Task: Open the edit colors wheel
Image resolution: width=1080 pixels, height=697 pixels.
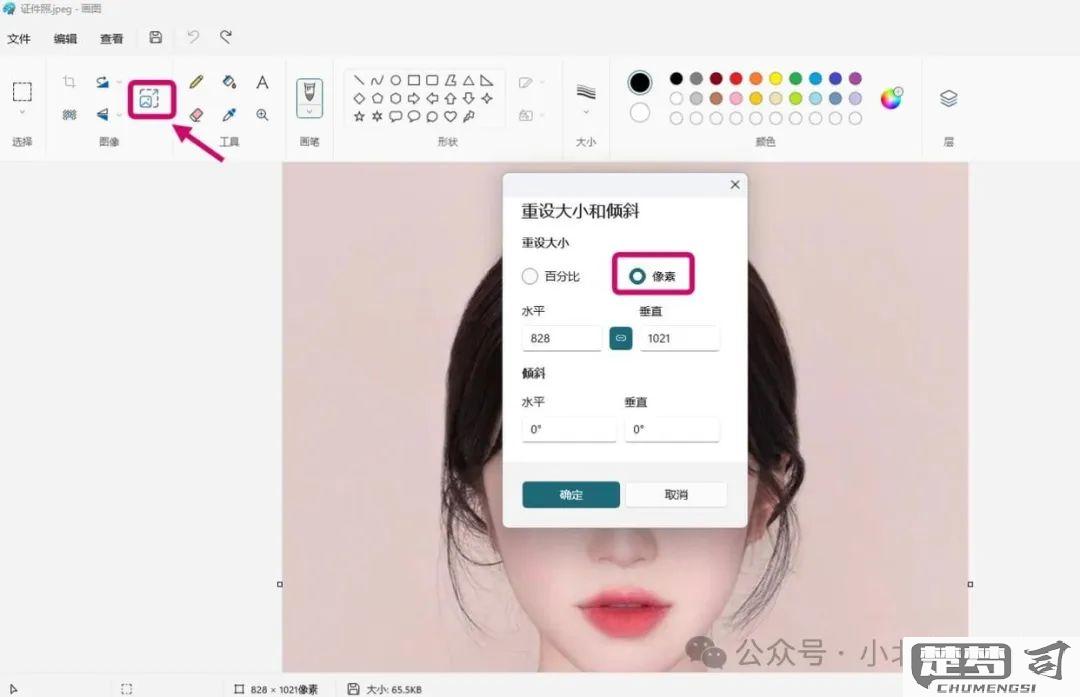Action: pyautogui.click(x=891, y=98)
